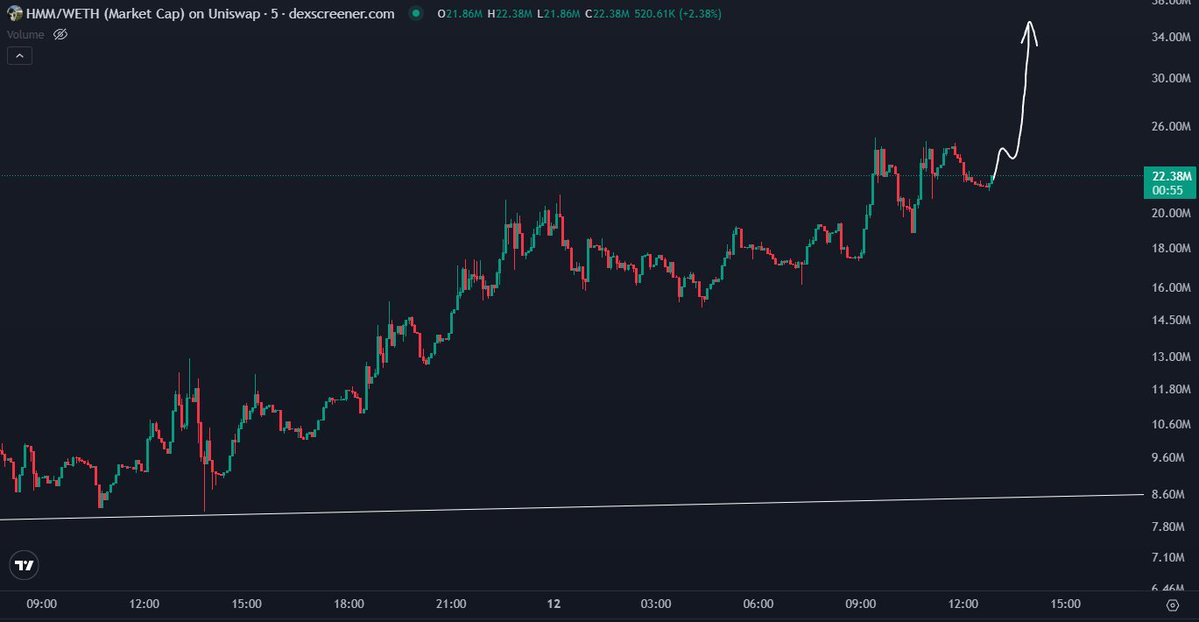
Task: Click the 21:00 time axis label
Action: coord(451,604)
